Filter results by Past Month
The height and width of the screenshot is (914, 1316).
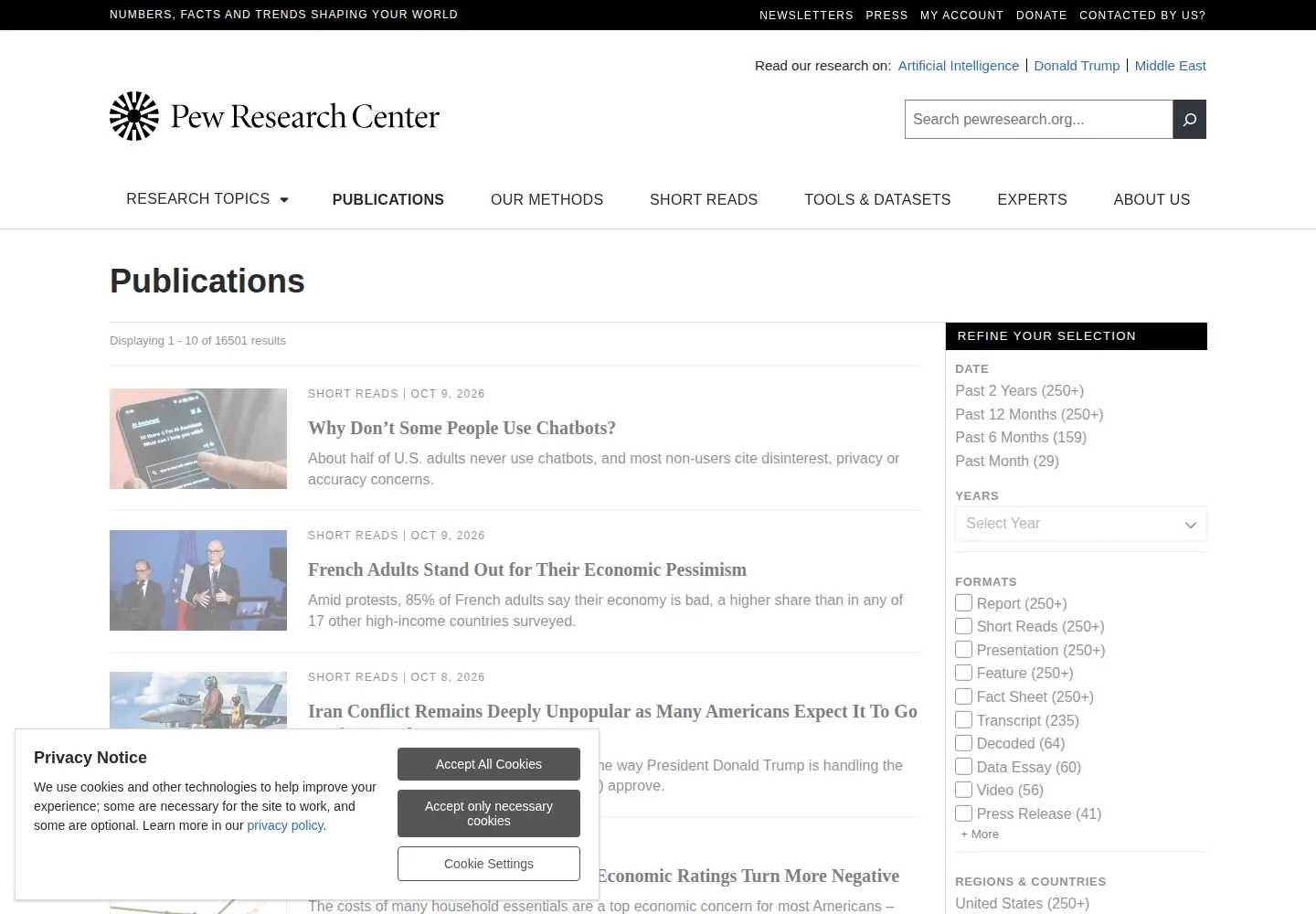tap(1007, 461)
